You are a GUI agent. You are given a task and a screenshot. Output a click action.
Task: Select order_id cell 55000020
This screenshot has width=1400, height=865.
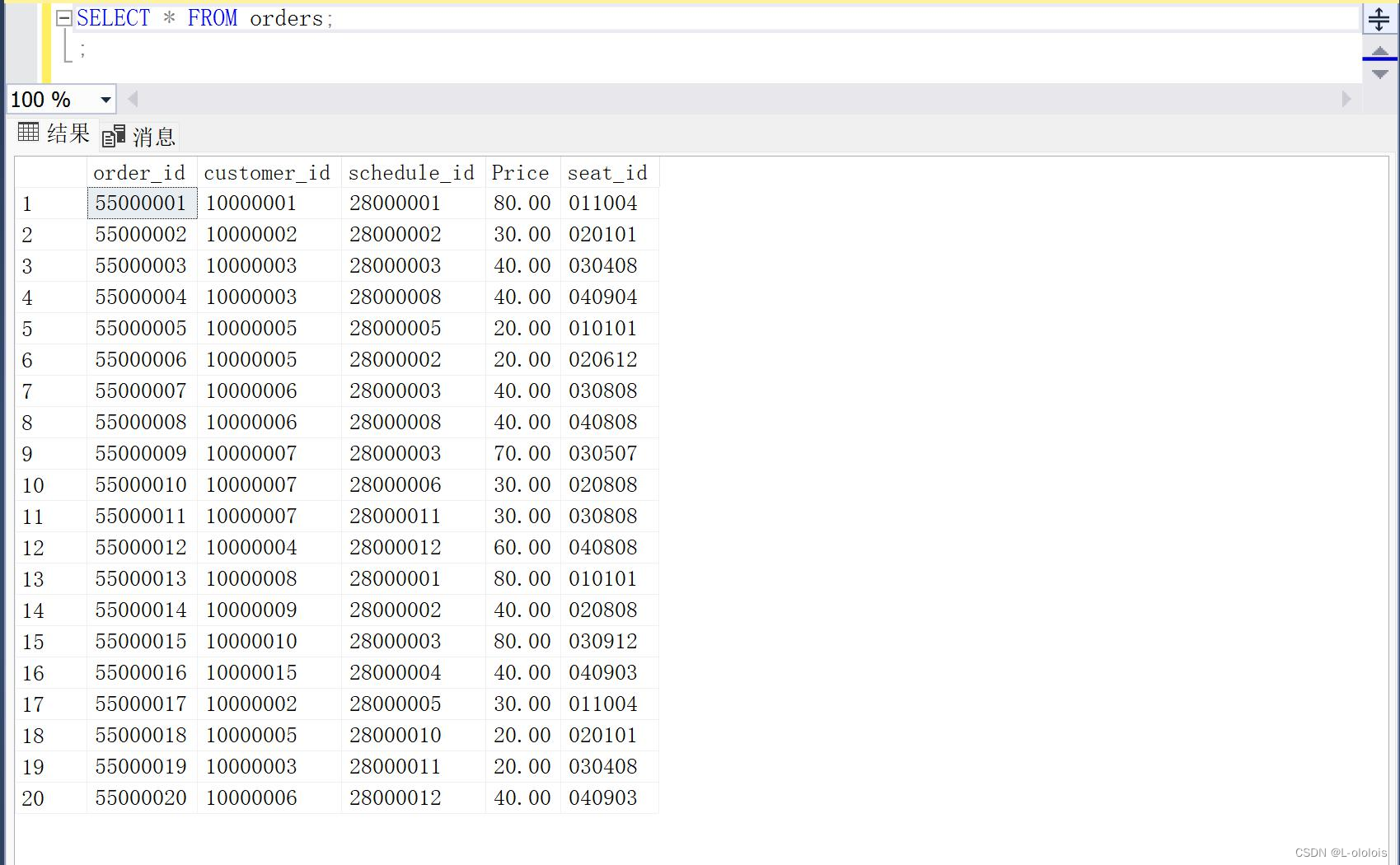[142, 797]
